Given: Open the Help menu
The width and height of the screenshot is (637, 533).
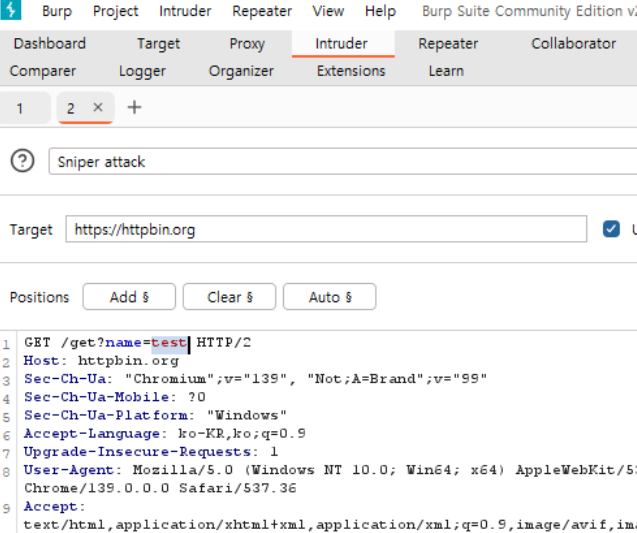Looking at the screenshot, I should (x=380, y=11).
